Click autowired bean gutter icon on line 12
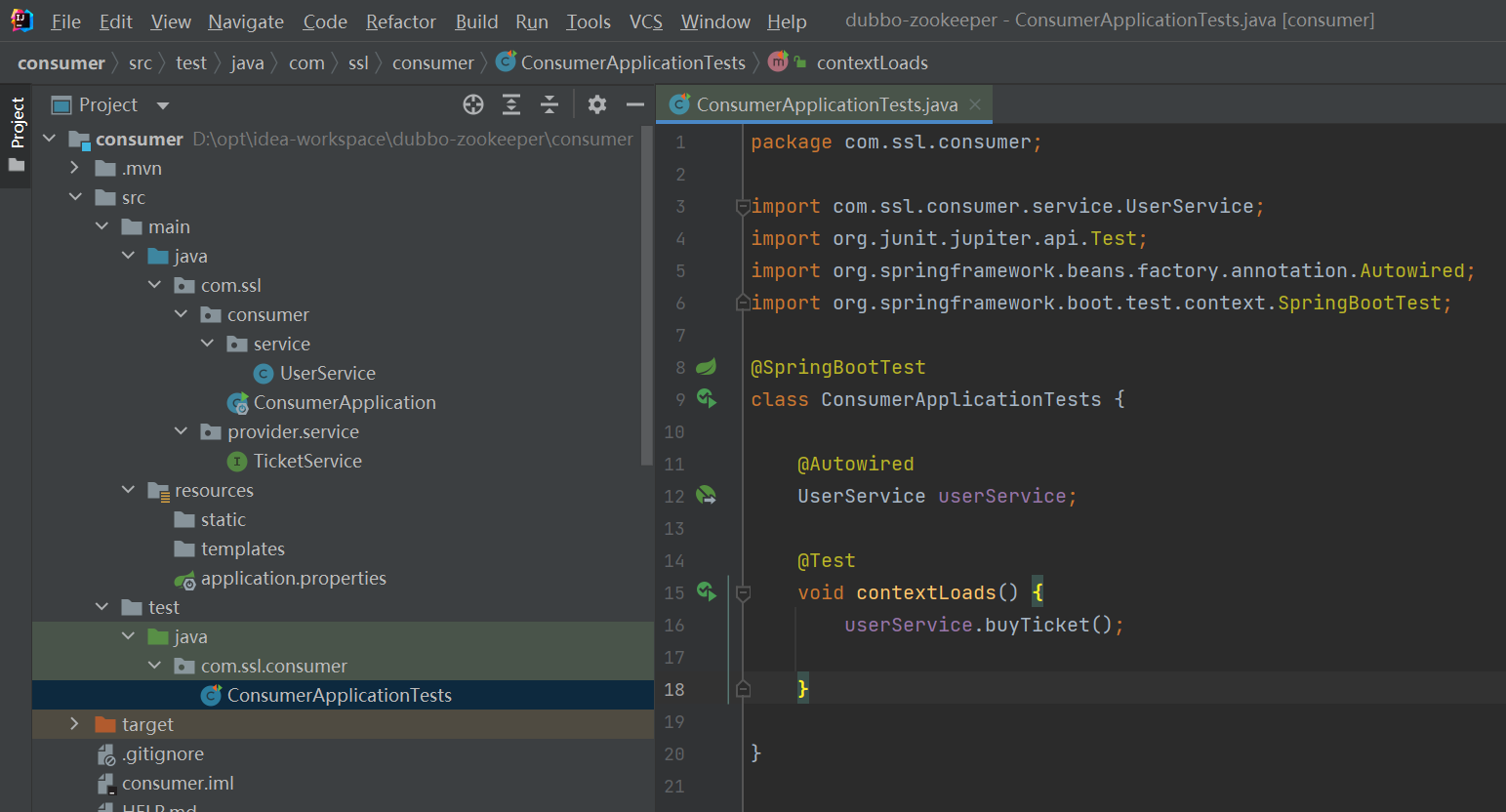The height and width of the screenshot is (812, 1506). click(706, 496)
